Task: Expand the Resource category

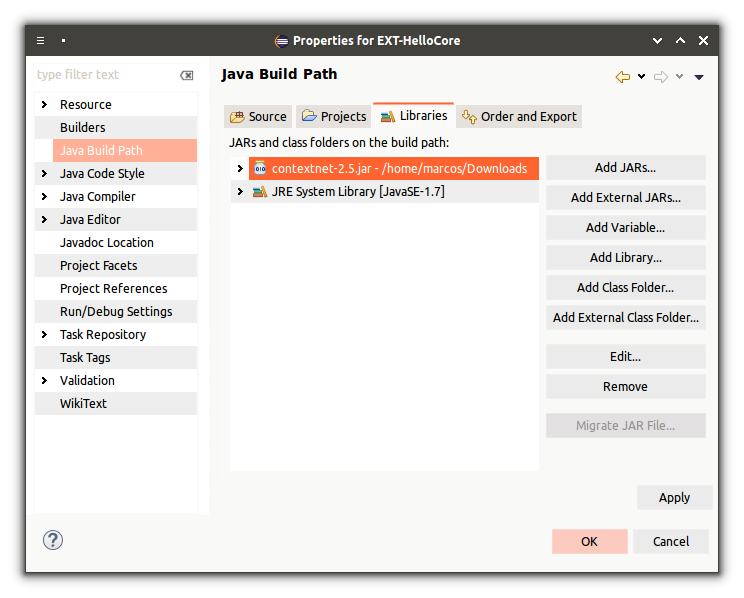Action: [44, 105]
